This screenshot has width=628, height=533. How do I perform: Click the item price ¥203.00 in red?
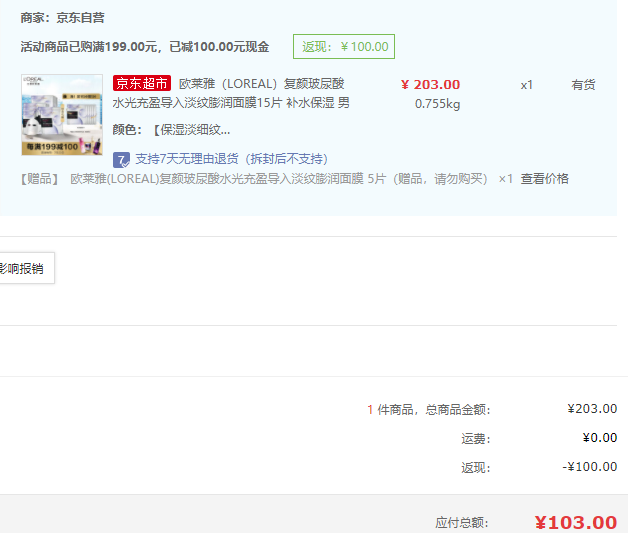(431, 84)
